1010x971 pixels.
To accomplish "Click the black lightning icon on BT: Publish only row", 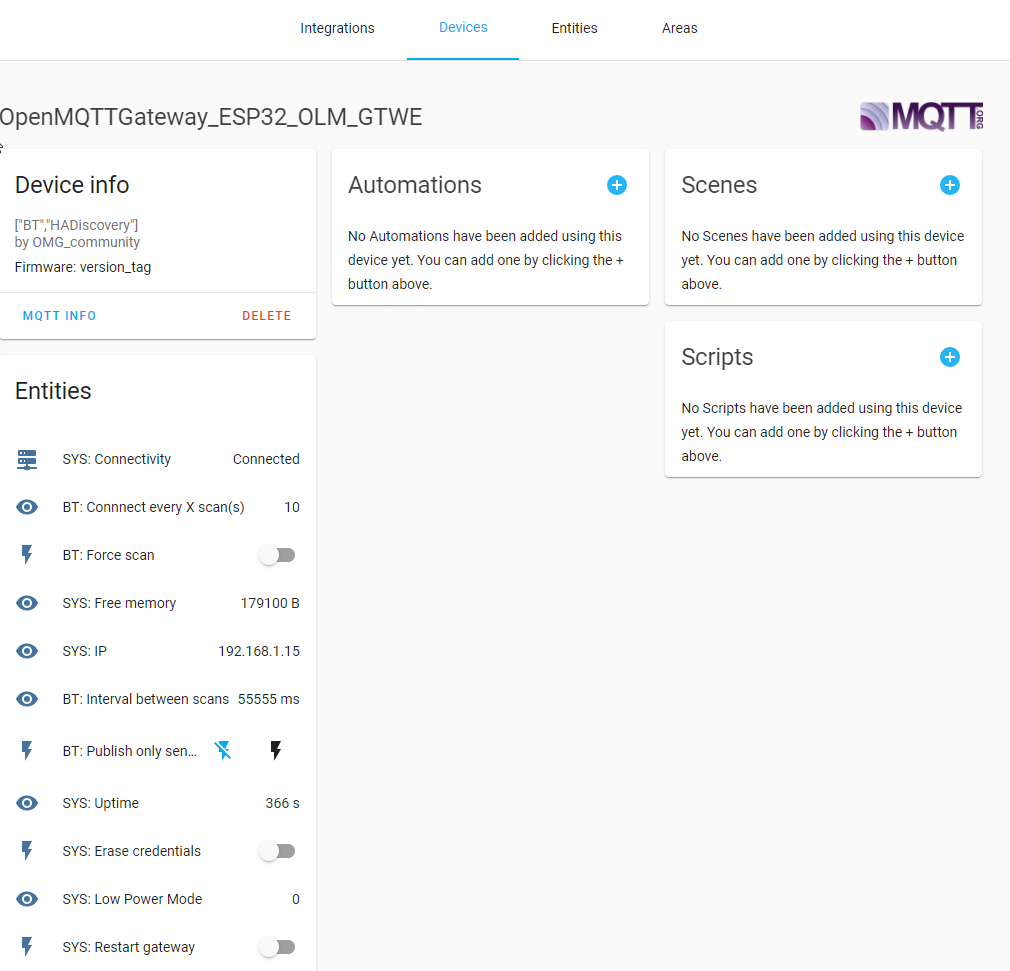I will [x=276, y=750].
